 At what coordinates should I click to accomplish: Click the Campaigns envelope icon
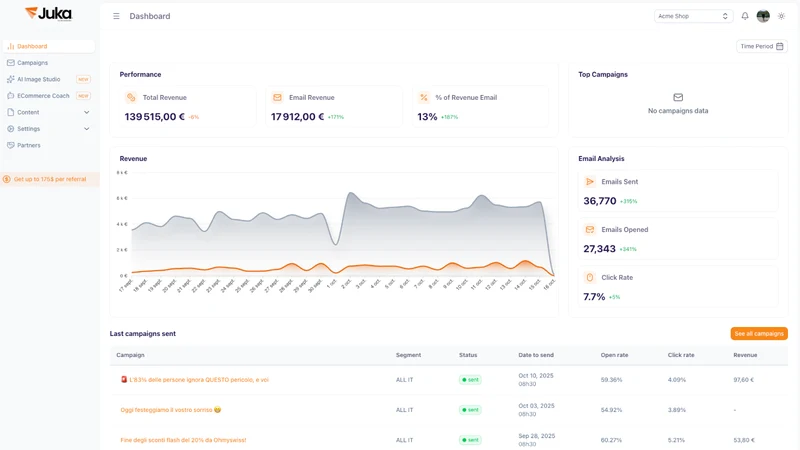(x=11, y=63)
